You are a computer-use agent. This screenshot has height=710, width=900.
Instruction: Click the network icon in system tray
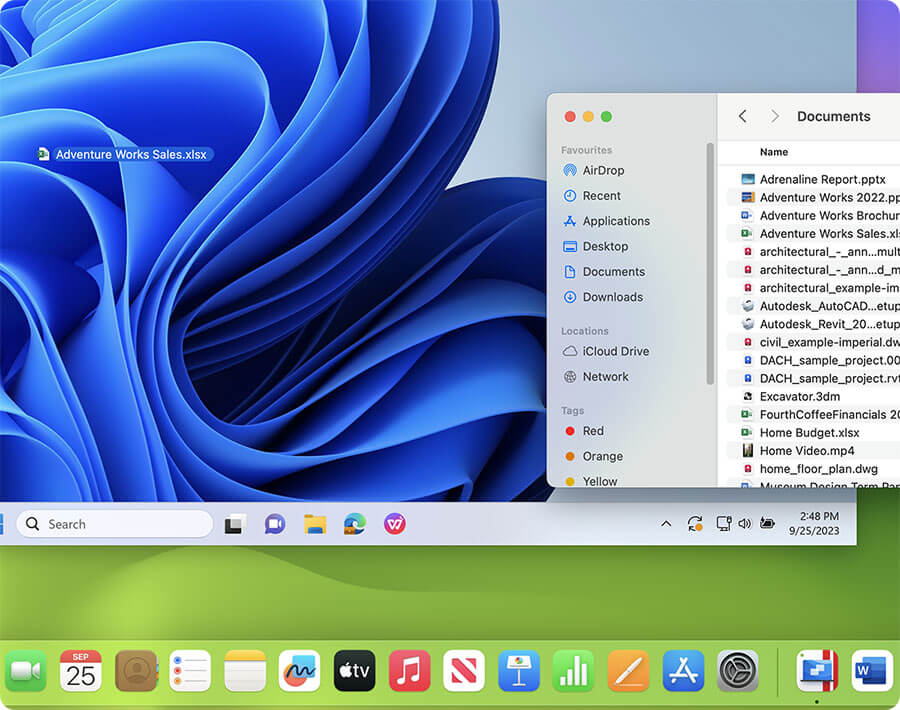pyautogui.click(x=723, y=524)
